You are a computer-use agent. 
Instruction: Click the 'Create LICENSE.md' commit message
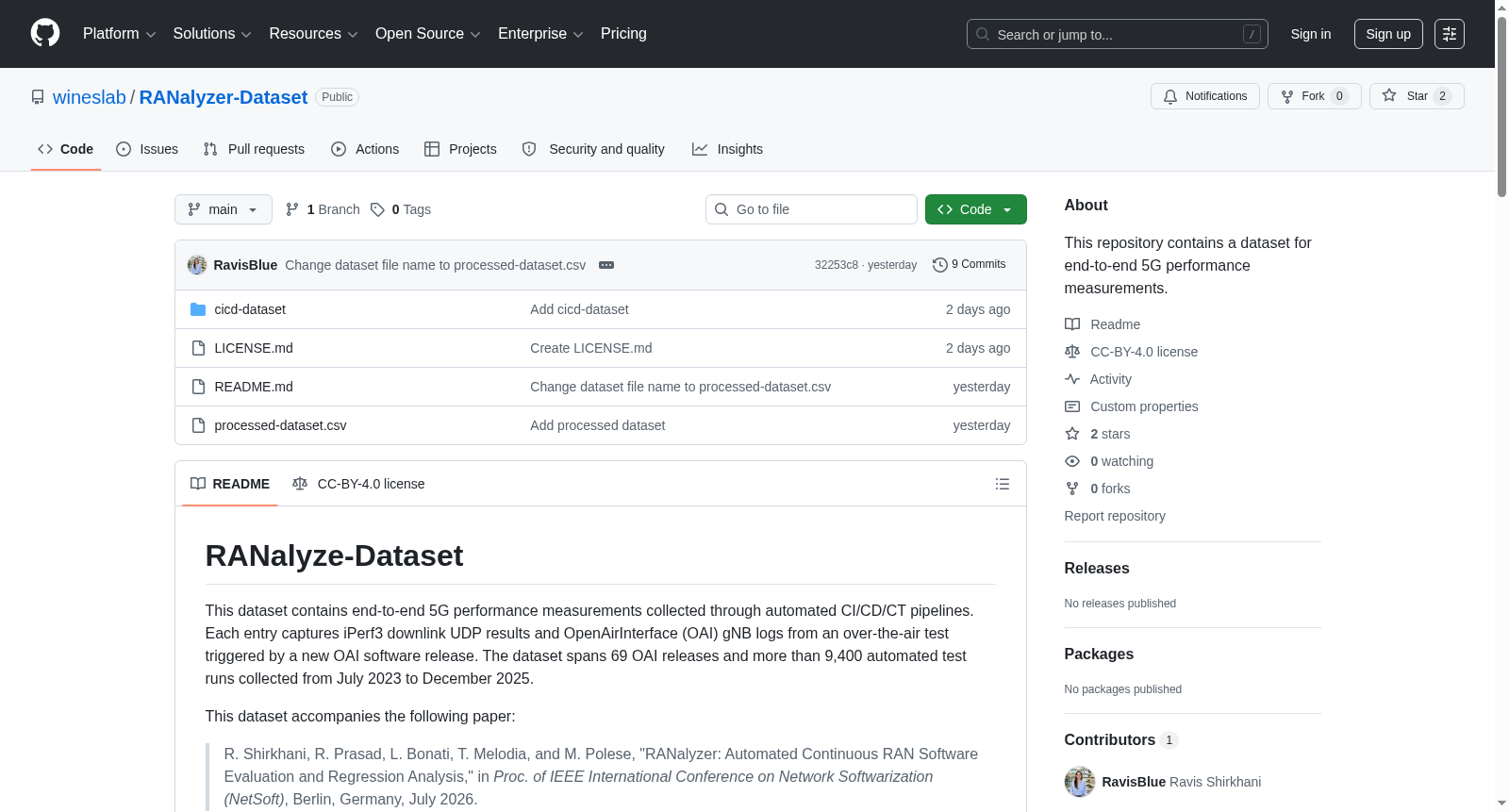pos(591,348)
